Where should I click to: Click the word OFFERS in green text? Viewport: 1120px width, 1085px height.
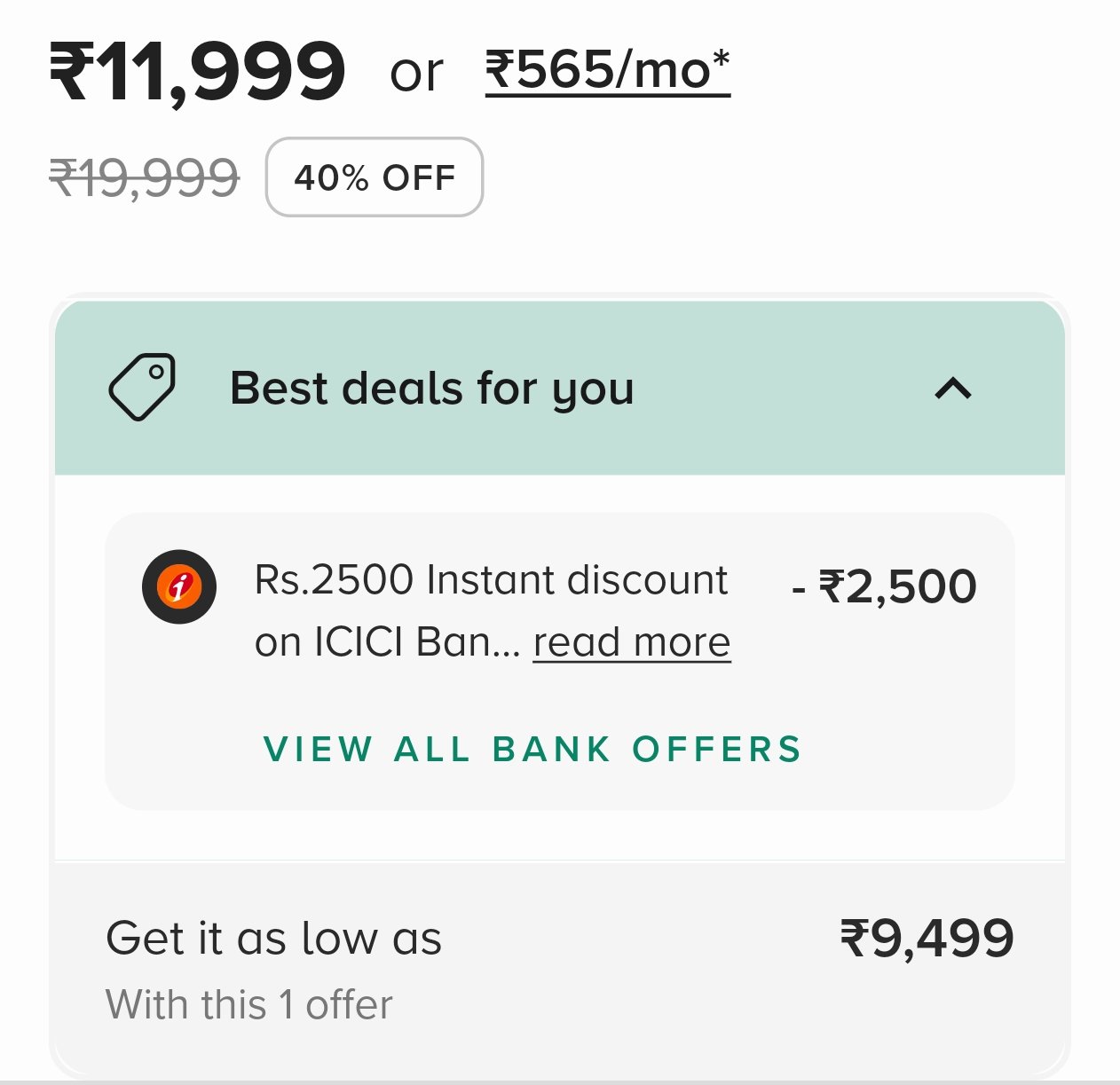coord(716,750)
